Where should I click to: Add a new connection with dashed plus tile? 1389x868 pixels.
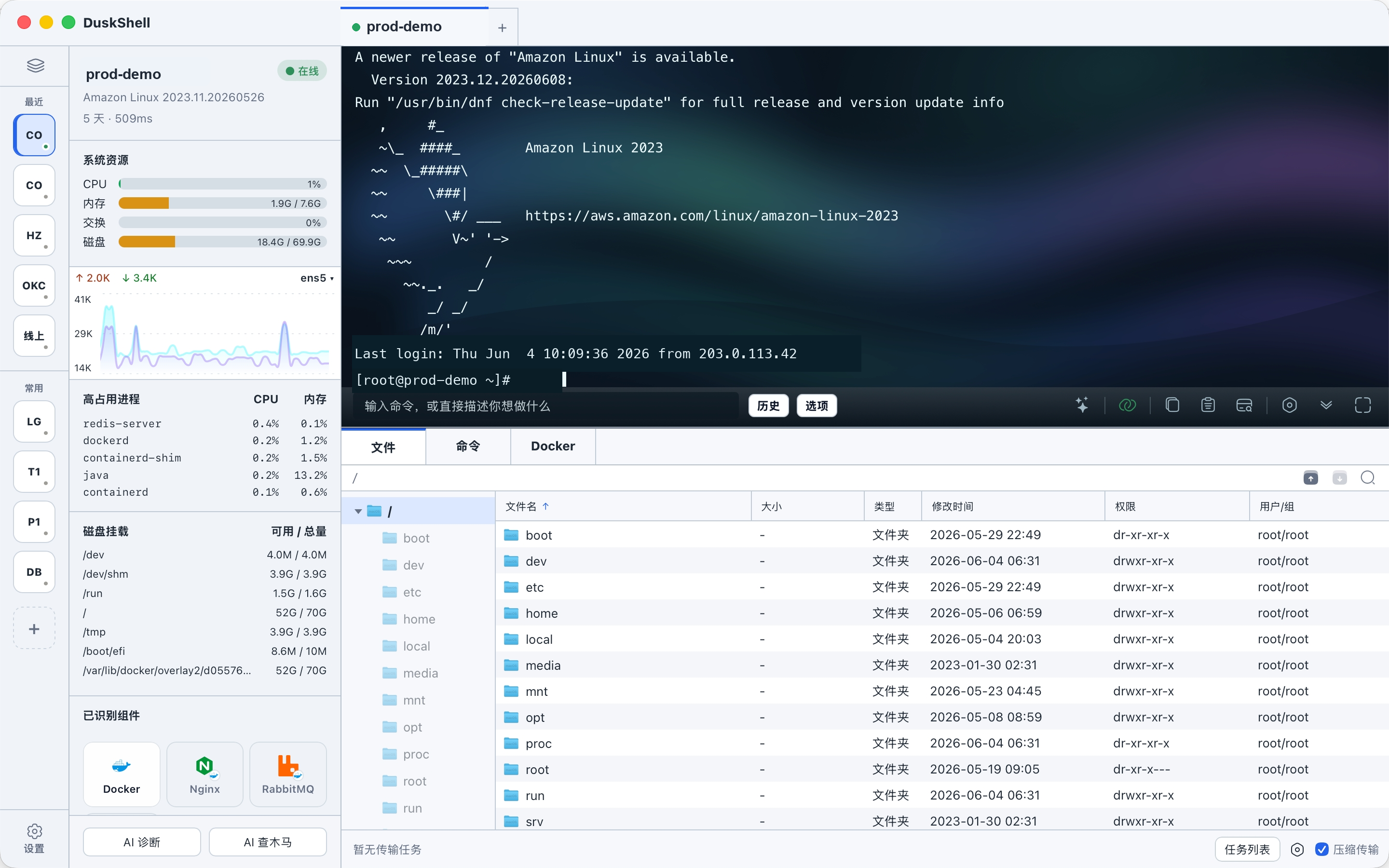click(34, 629)
